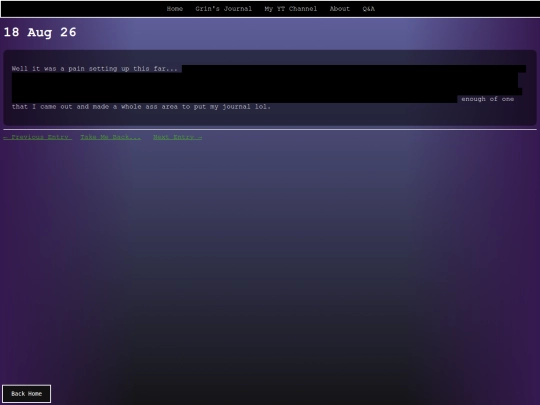
Task: Open My YT Channel link
Action: (291, 9)
